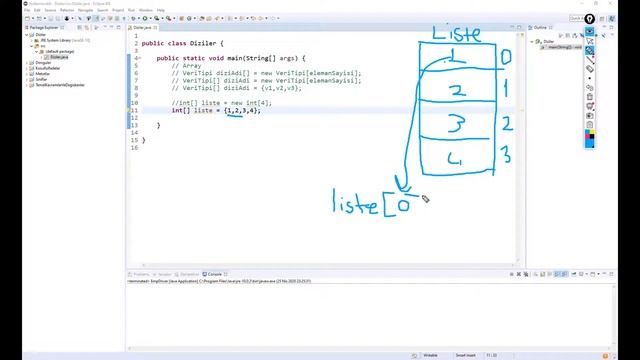Expand the Donguler project
The image size is (640, 360).
tap(27, 63)
